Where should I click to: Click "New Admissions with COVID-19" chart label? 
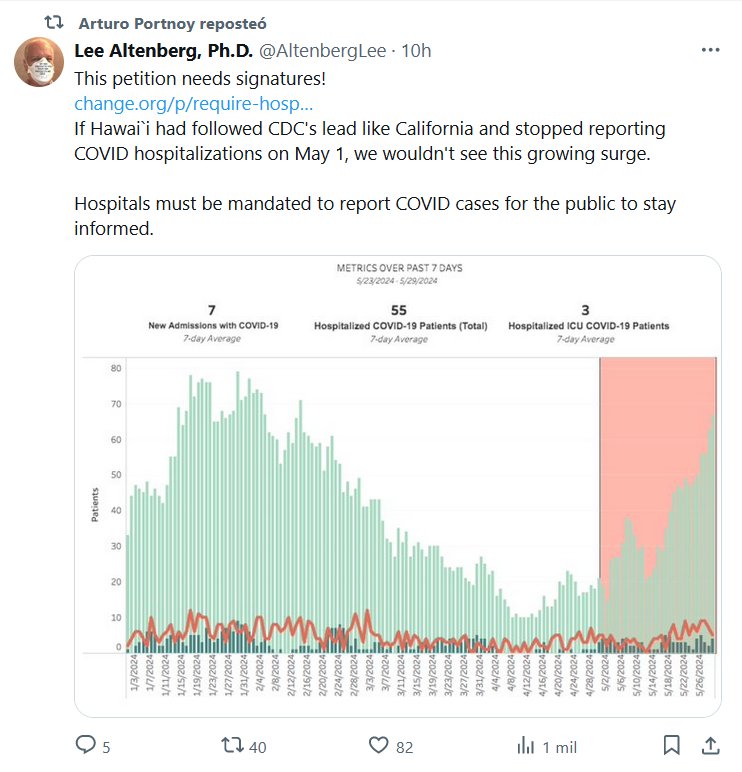pos(211,326)
